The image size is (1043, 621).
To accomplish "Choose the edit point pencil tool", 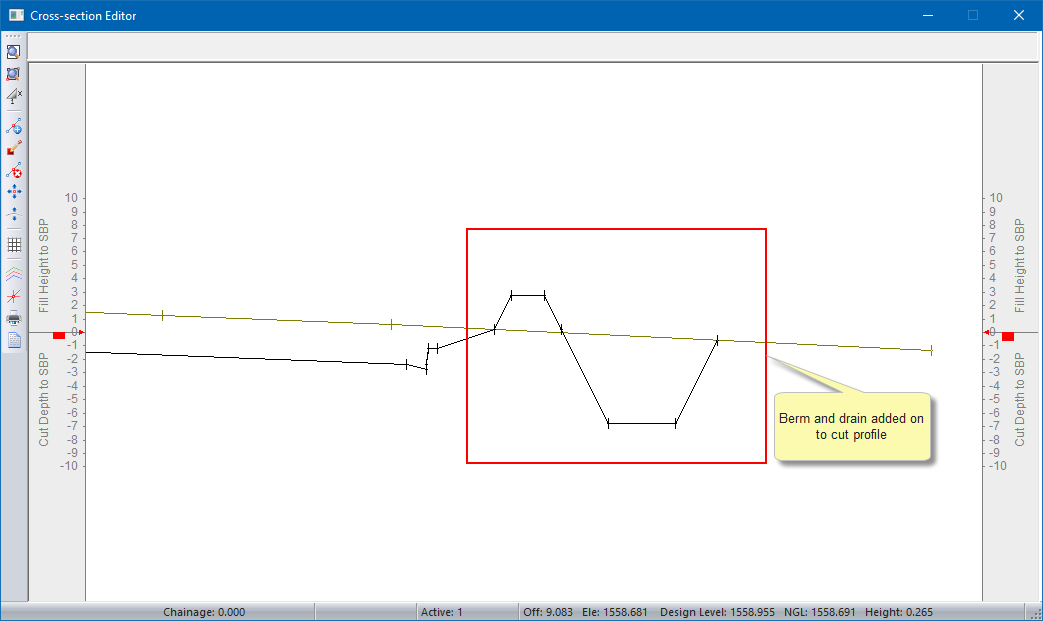I will click(14, 148).
